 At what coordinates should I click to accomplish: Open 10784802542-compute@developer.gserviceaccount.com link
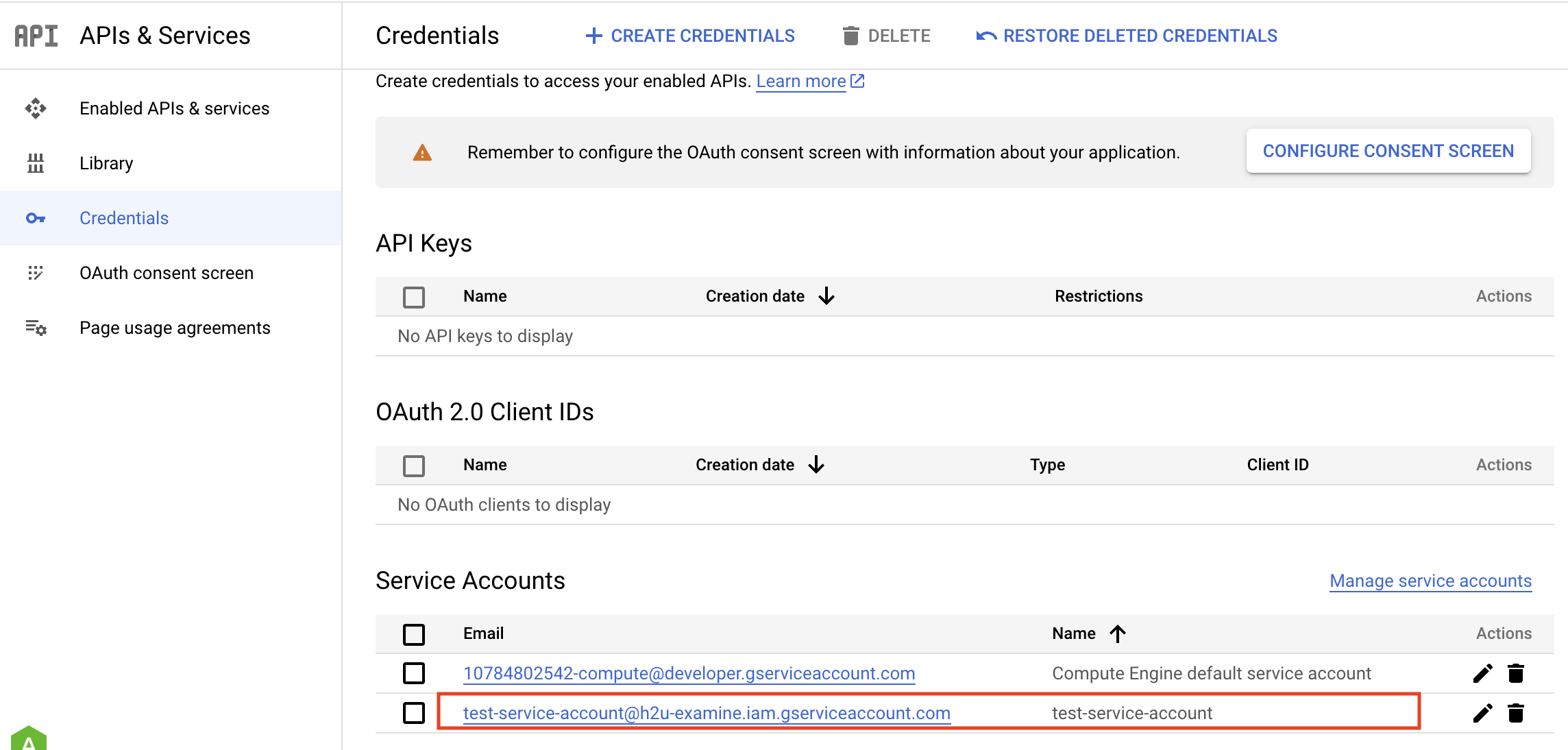pos(689,673)
